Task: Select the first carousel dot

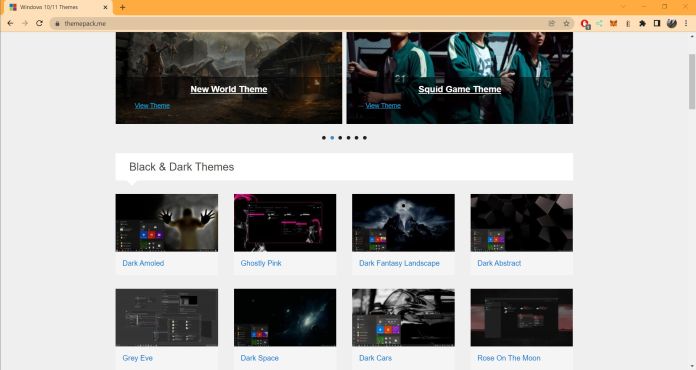Action: click(x=324, y=138)
